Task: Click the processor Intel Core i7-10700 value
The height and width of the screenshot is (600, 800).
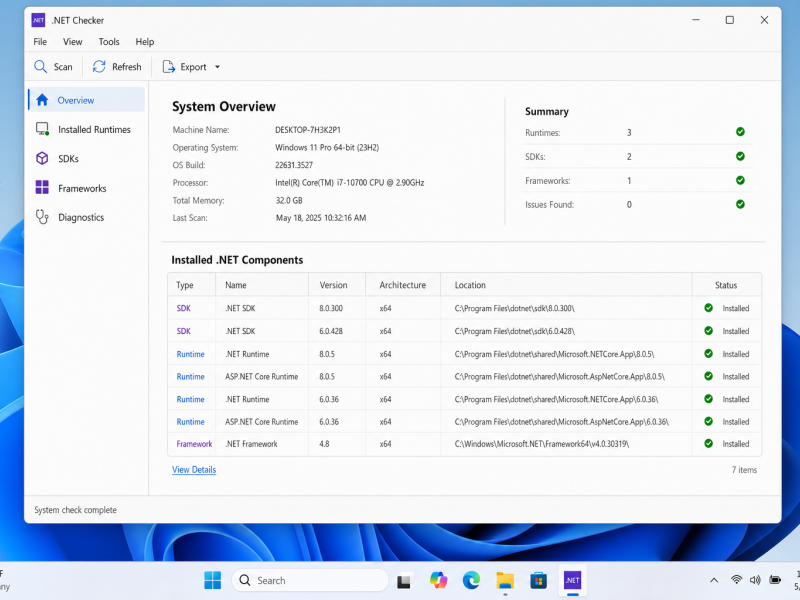Action: coord(349,183)
